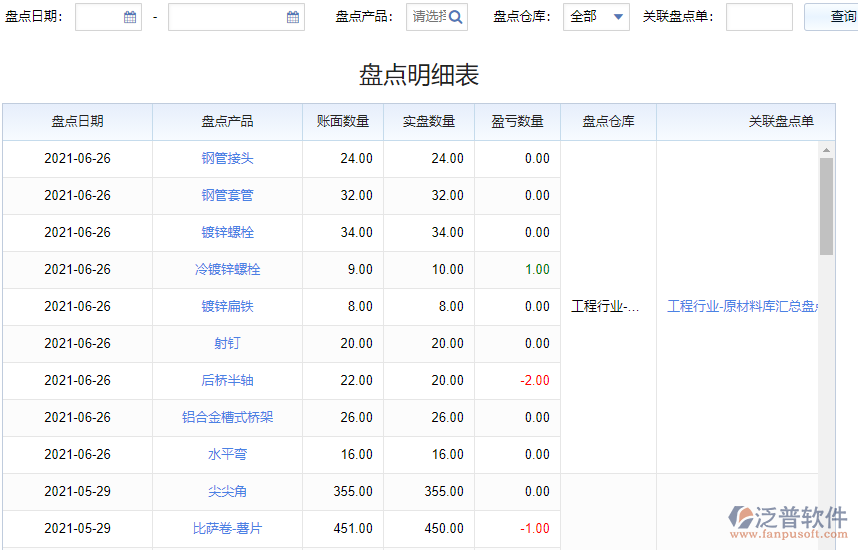The width and height of the screenshot is (858, 550).
Task: Open the start date calendar picker icon
Action: pos(130,17)
